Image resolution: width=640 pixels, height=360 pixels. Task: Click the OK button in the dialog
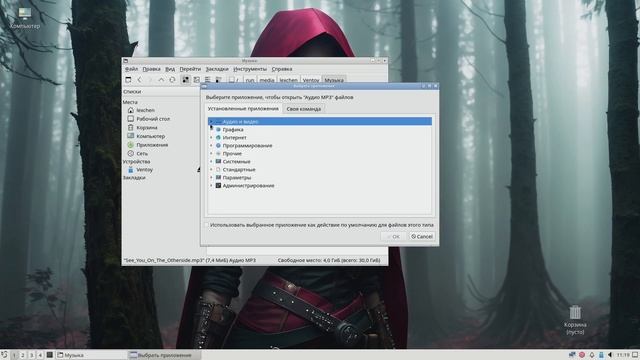tap(393, 236)
